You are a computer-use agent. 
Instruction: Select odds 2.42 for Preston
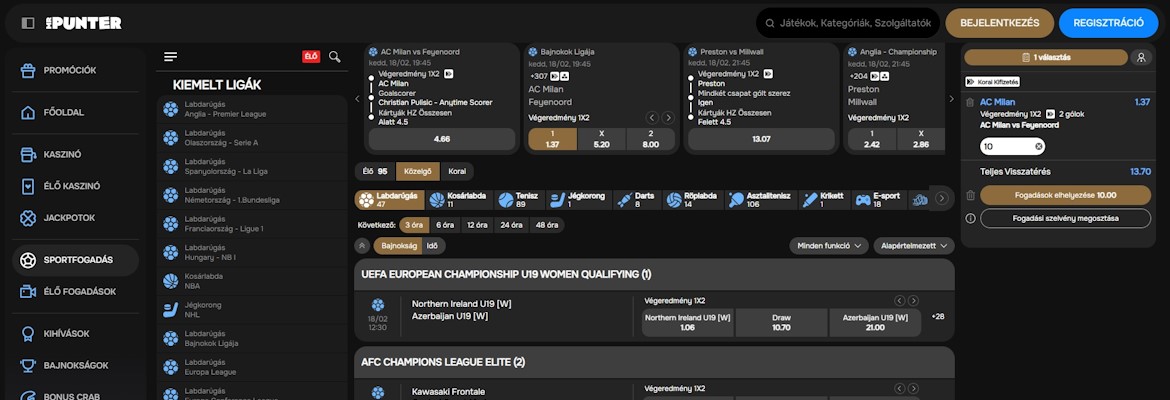[872, 139]
